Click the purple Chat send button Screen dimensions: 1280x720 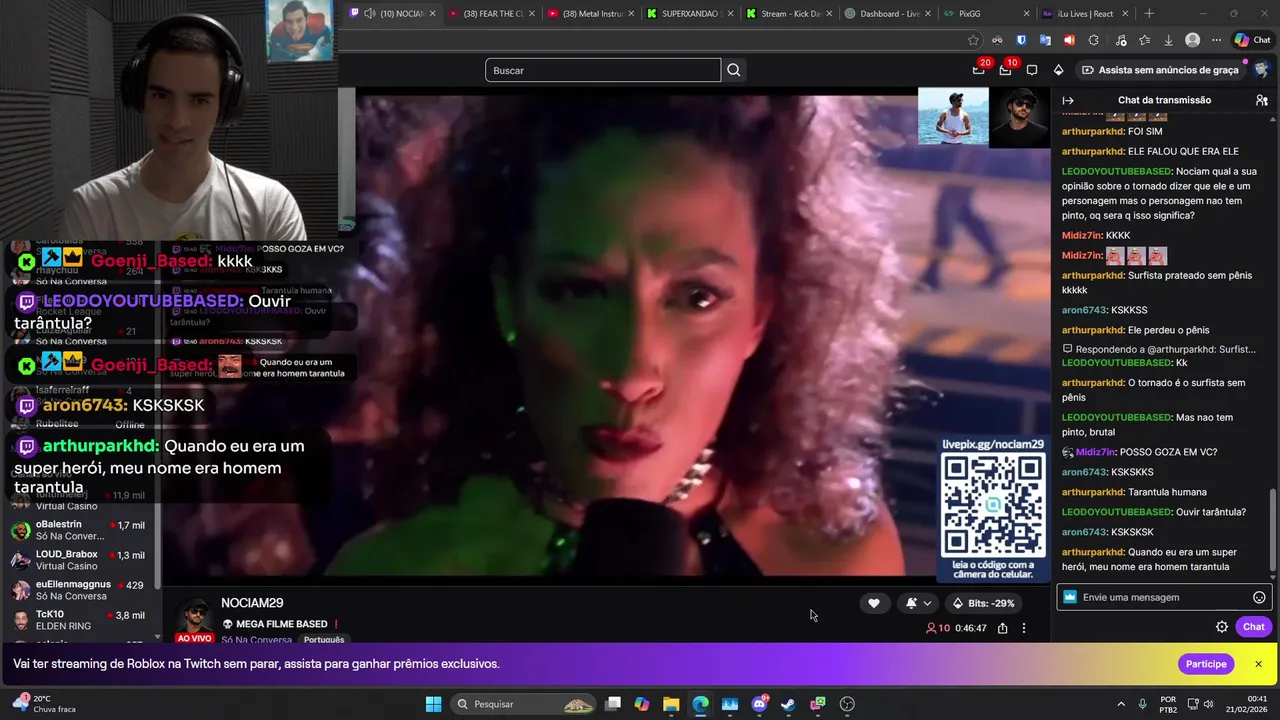pos(1254,627)
